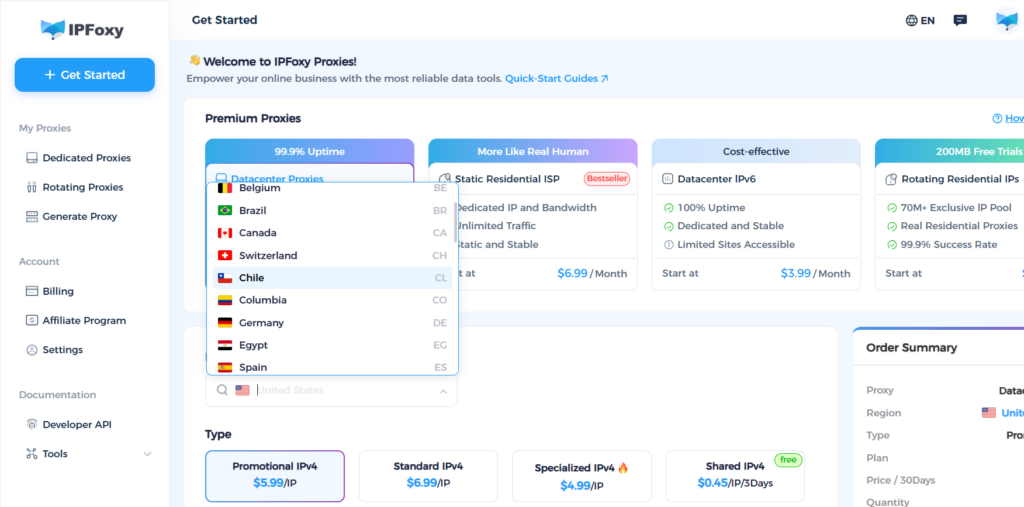Image resolution: width=1024 pixels, height=507 pixels.
Task: Click the IPFoxy logo icon
Action: 52,29
